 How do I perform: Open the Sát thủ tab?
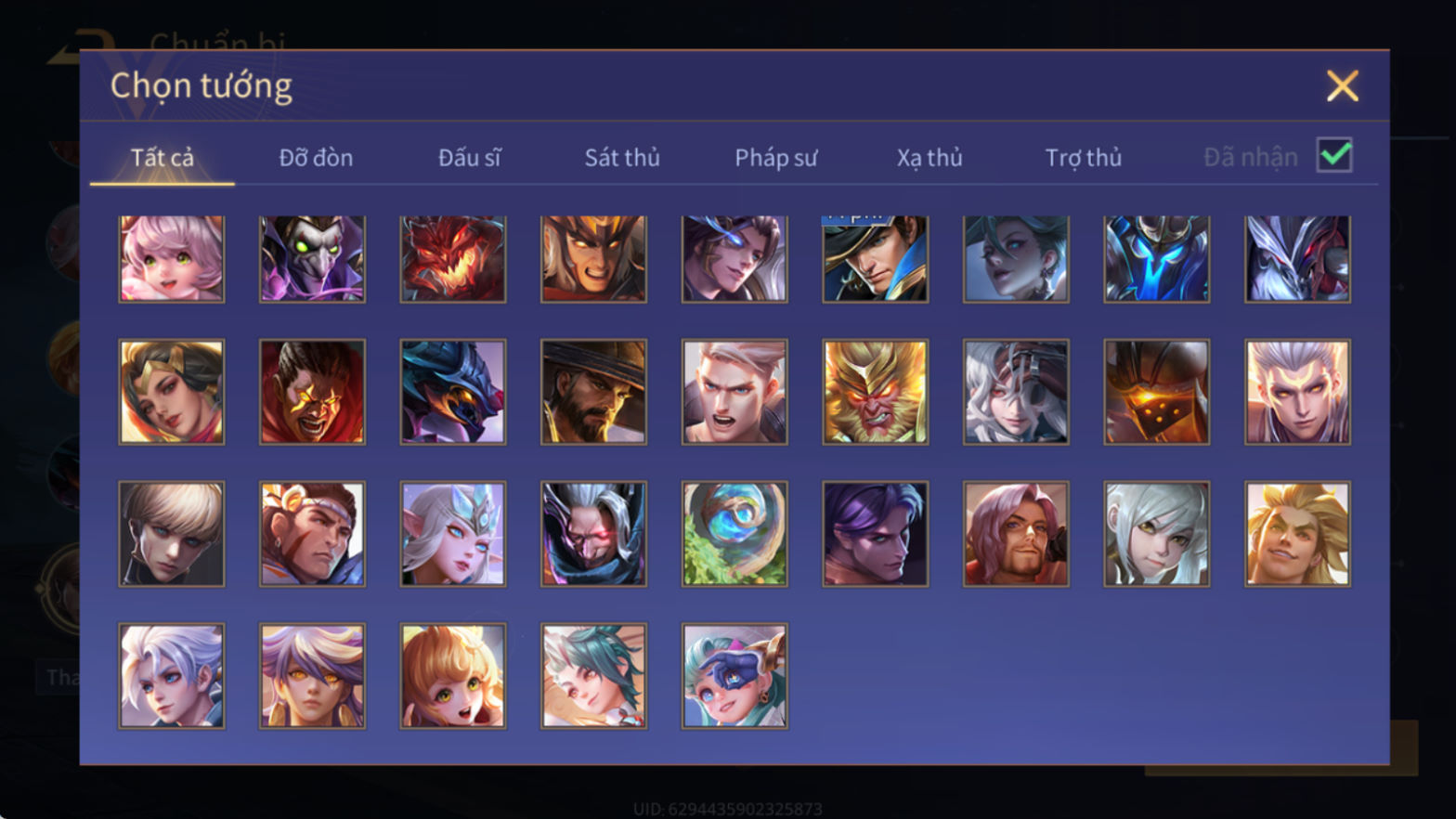[x=622, y=158]
